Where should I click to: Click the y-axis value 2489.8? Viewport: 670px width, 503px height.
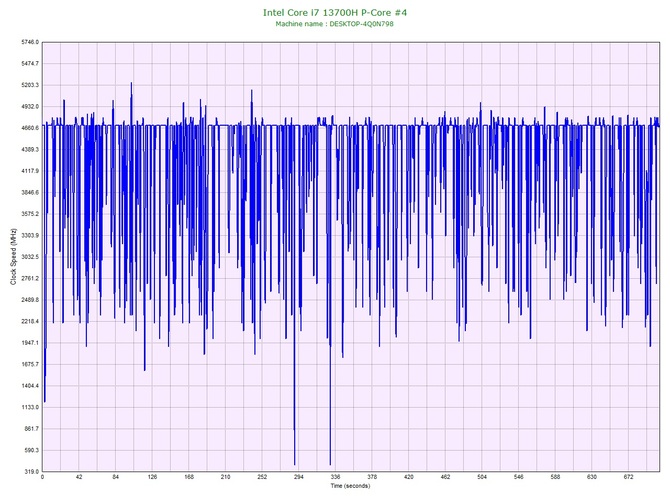coord(29,300)
